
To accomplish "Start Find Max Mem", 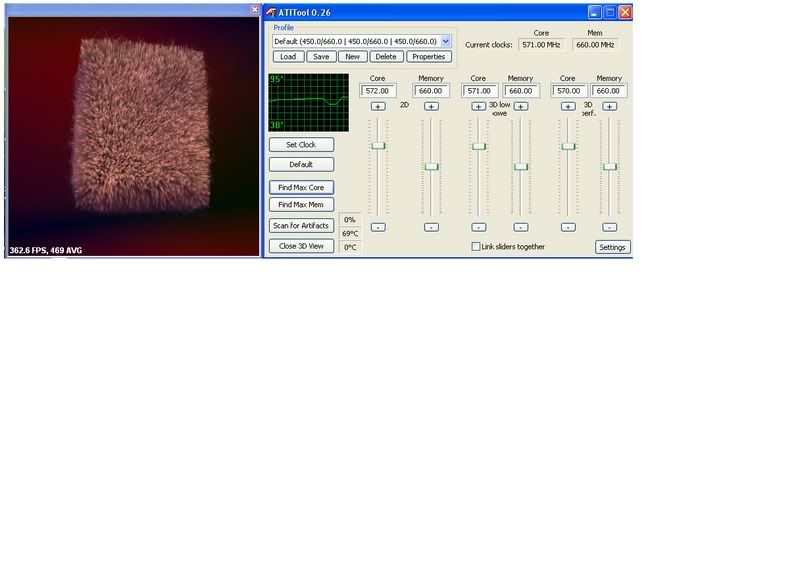I will (x=301, y=205).
